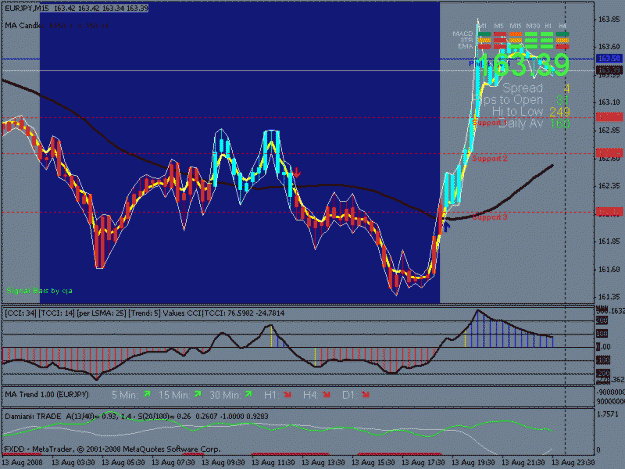Click the M30 timeframe column header
Image resolution: width=625 pixels, height=469 pixels.
pyautogui.click(x=533, y=26)
